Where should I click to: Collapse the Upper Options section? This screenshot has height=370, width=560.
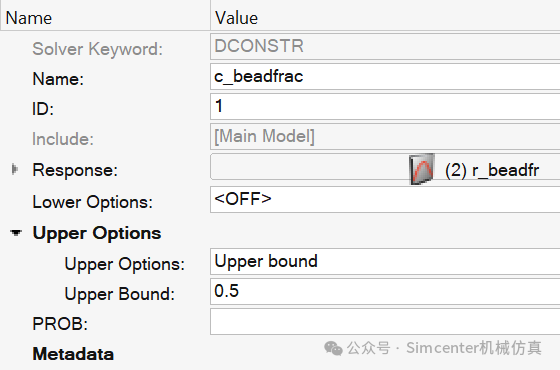[16, 233]
